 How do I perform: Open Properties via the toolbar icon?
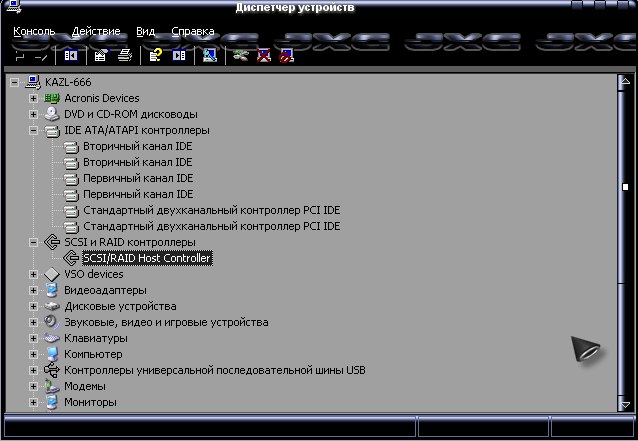[101, 55]
